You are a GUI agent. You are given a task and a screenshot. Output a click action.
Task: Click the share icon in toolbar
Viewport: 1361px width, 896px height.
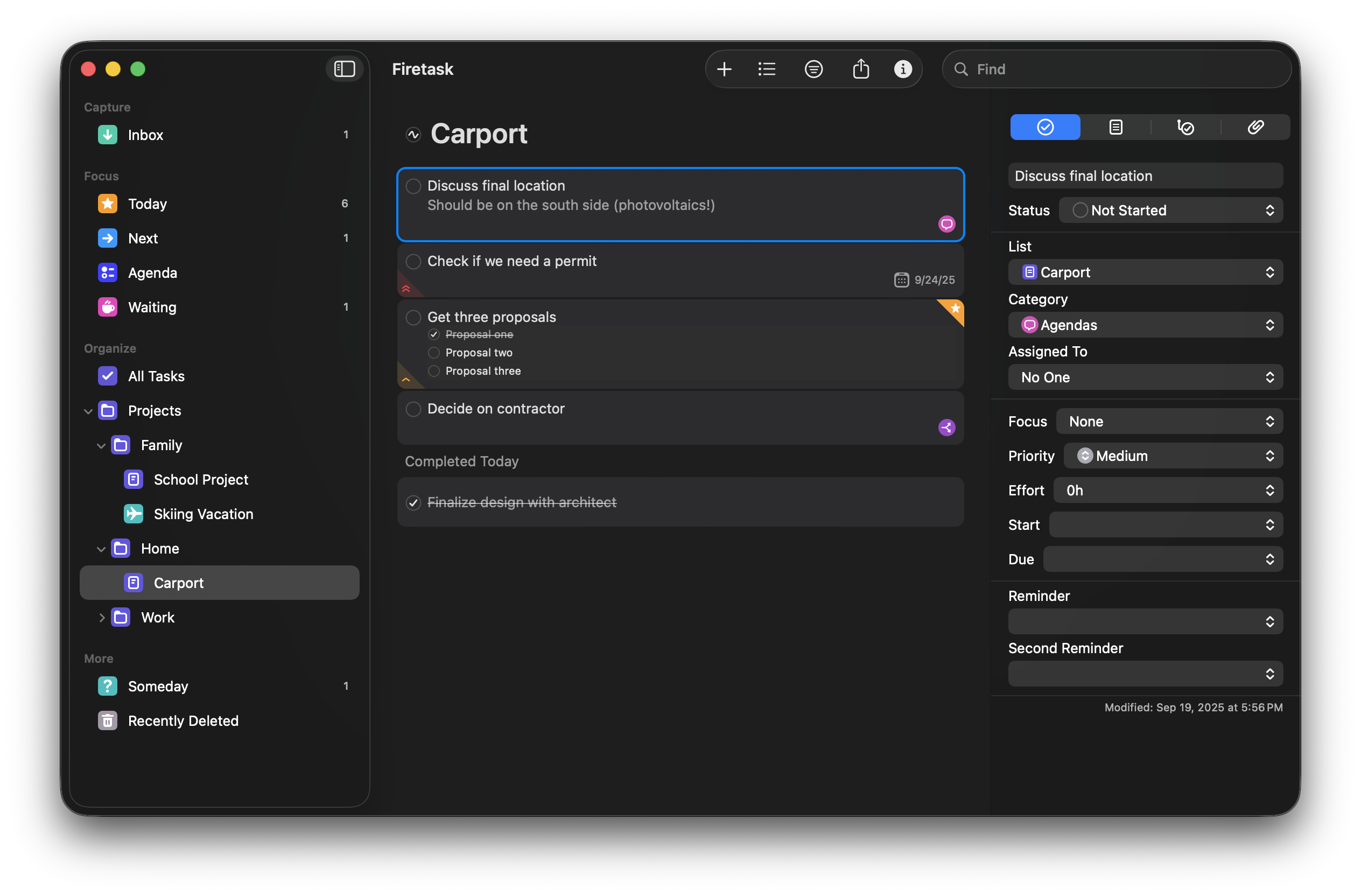(861, 69)
